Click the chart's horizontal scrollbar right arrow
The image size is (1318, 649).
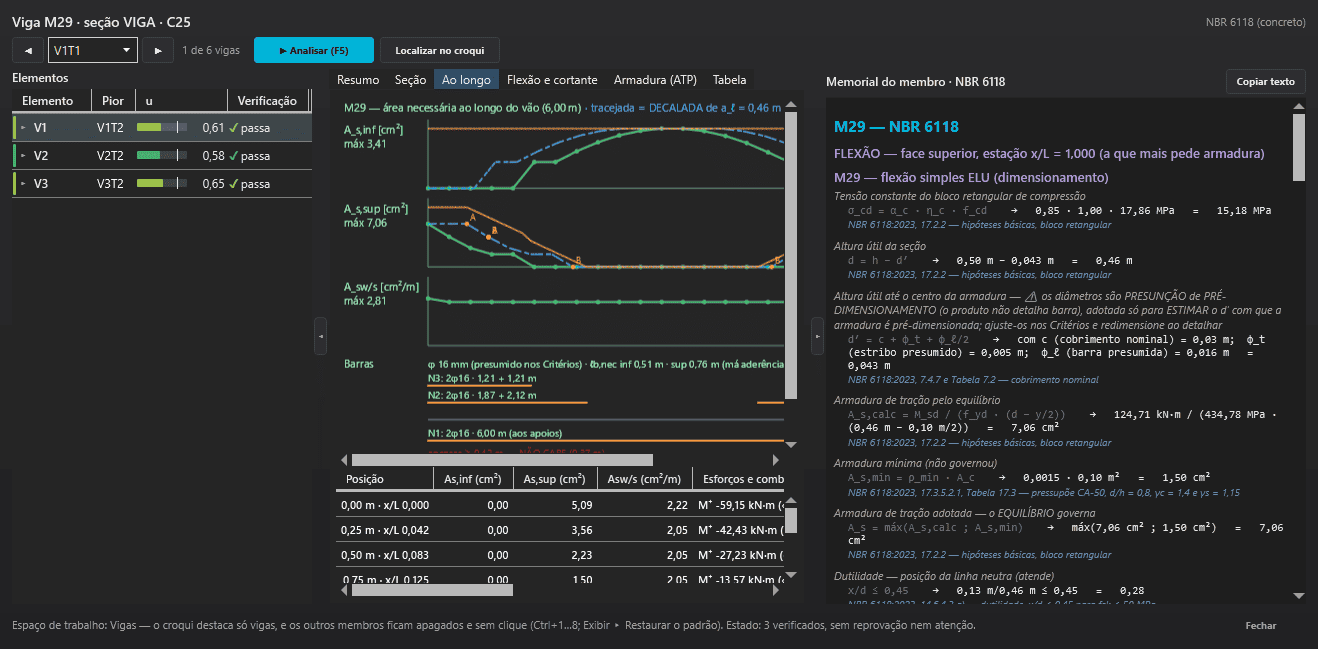click(776, 460)
